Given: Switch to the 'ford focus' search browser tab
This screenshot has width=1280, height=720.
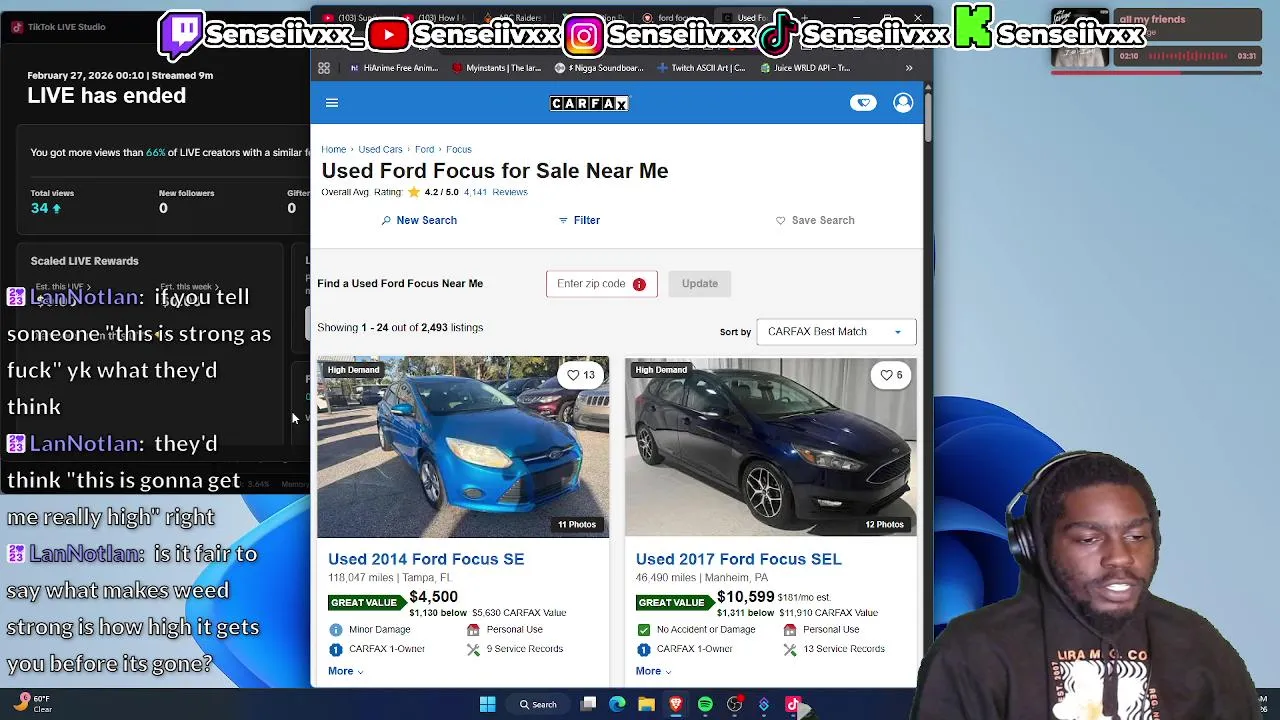Looking at the screenshot, I should point(672,18).
